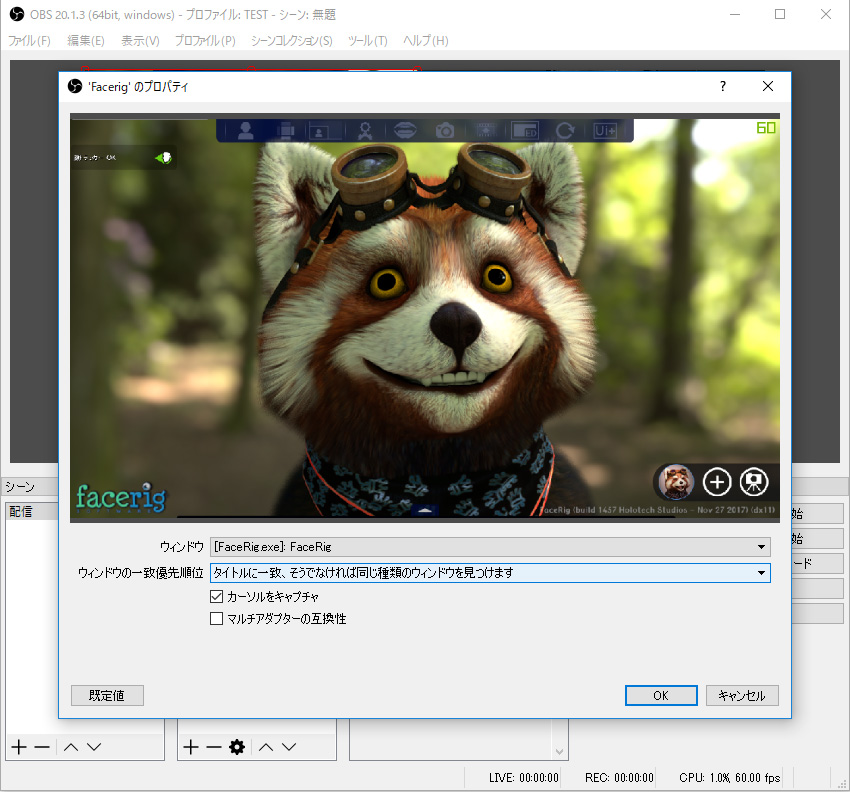Click the キャンセル button
850x792 pixels.
coord(742,696)
